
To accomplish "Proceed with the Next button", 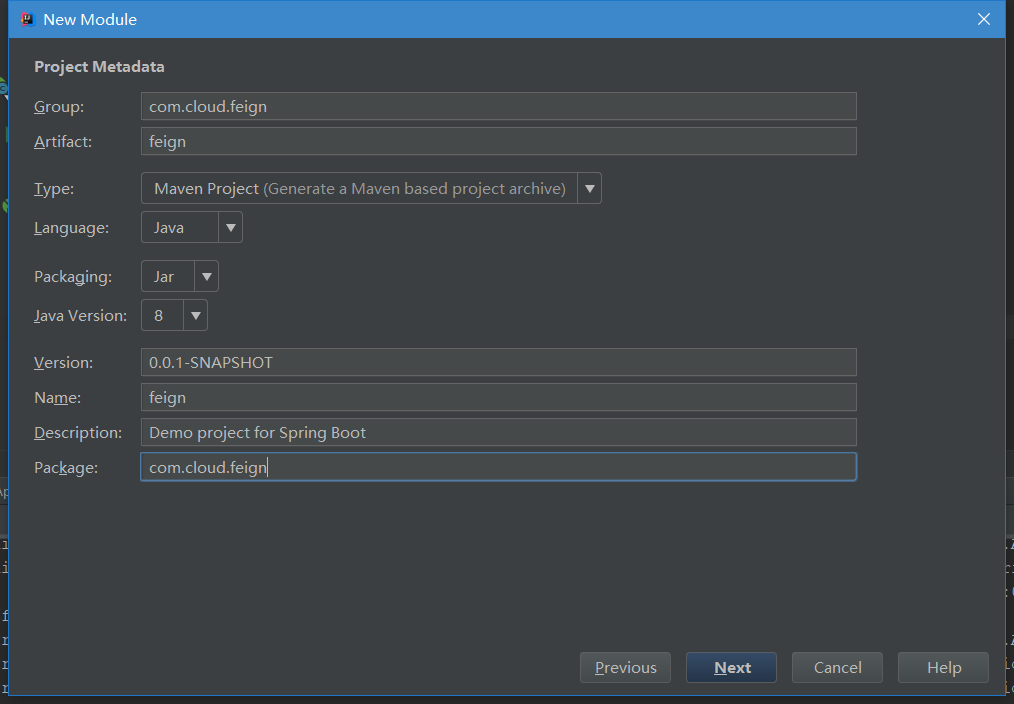I will pos(731,667).
